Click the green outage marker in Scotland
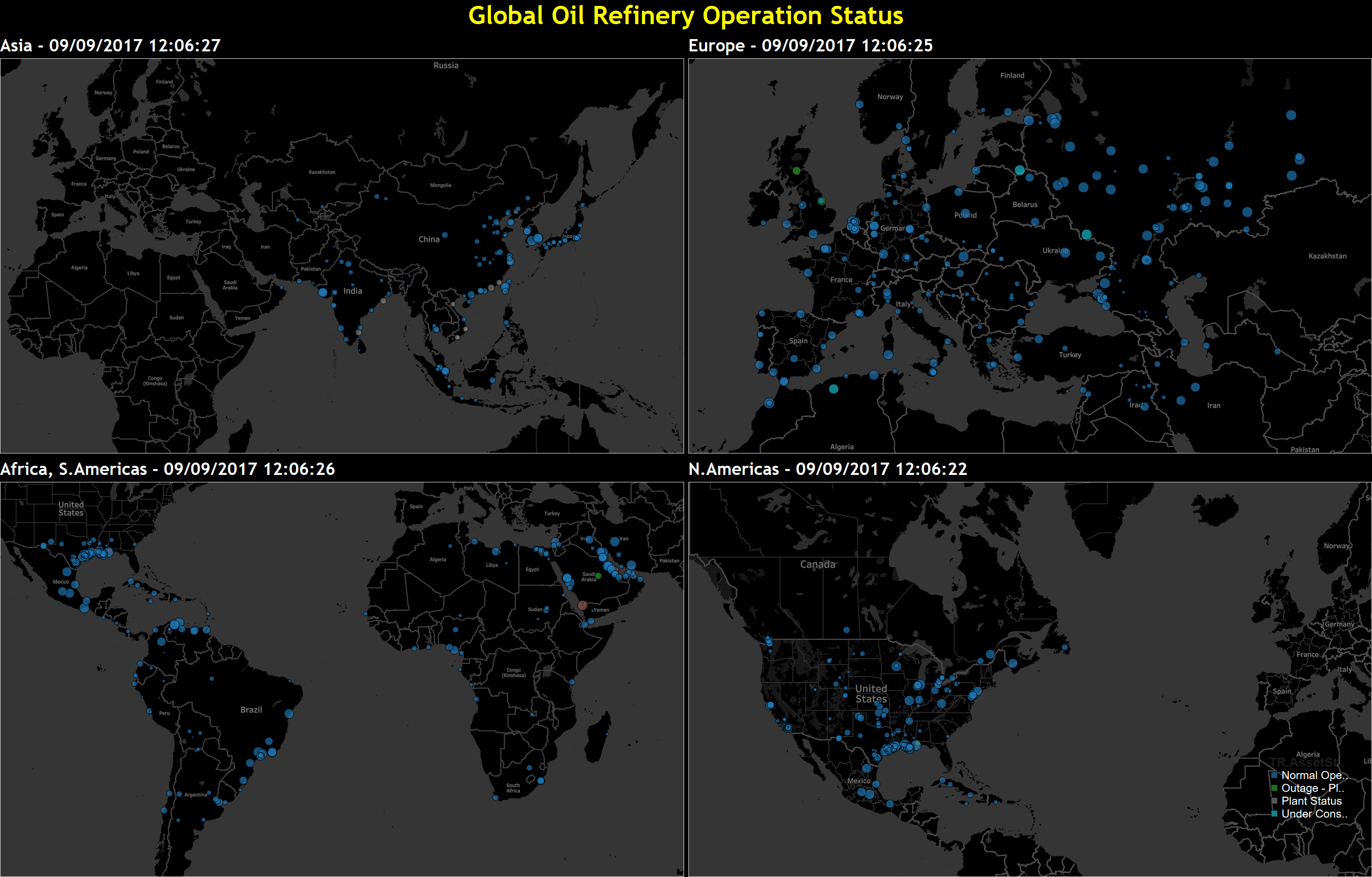The image size is (1372, 877). pos(797,170)
